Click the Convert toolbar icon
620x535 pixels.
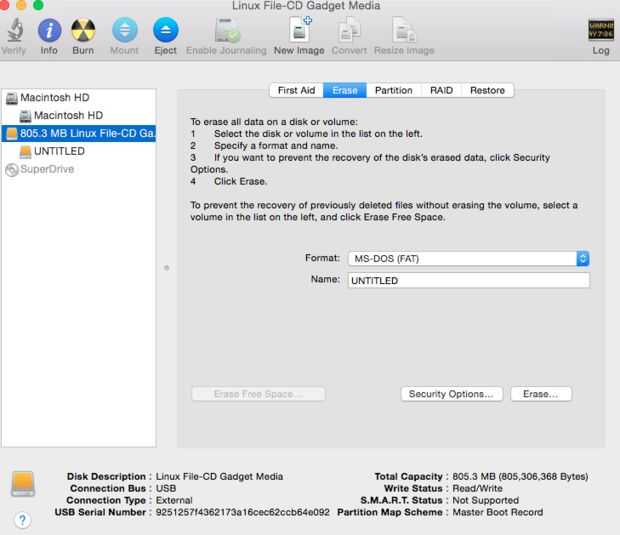click(349, 30)
